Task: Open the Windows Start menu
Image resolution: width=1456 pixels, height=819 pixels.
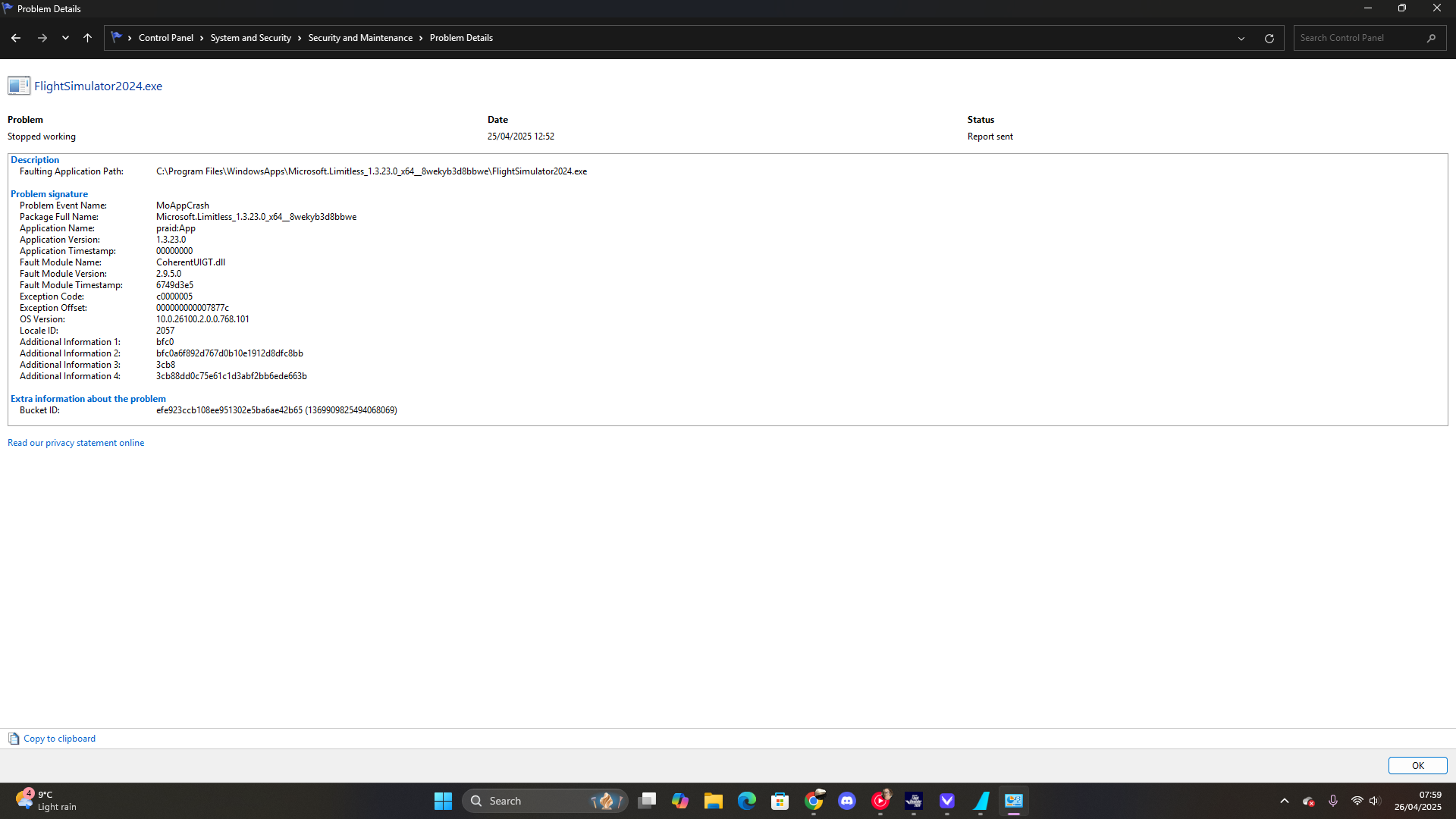Action: [443, 801]
